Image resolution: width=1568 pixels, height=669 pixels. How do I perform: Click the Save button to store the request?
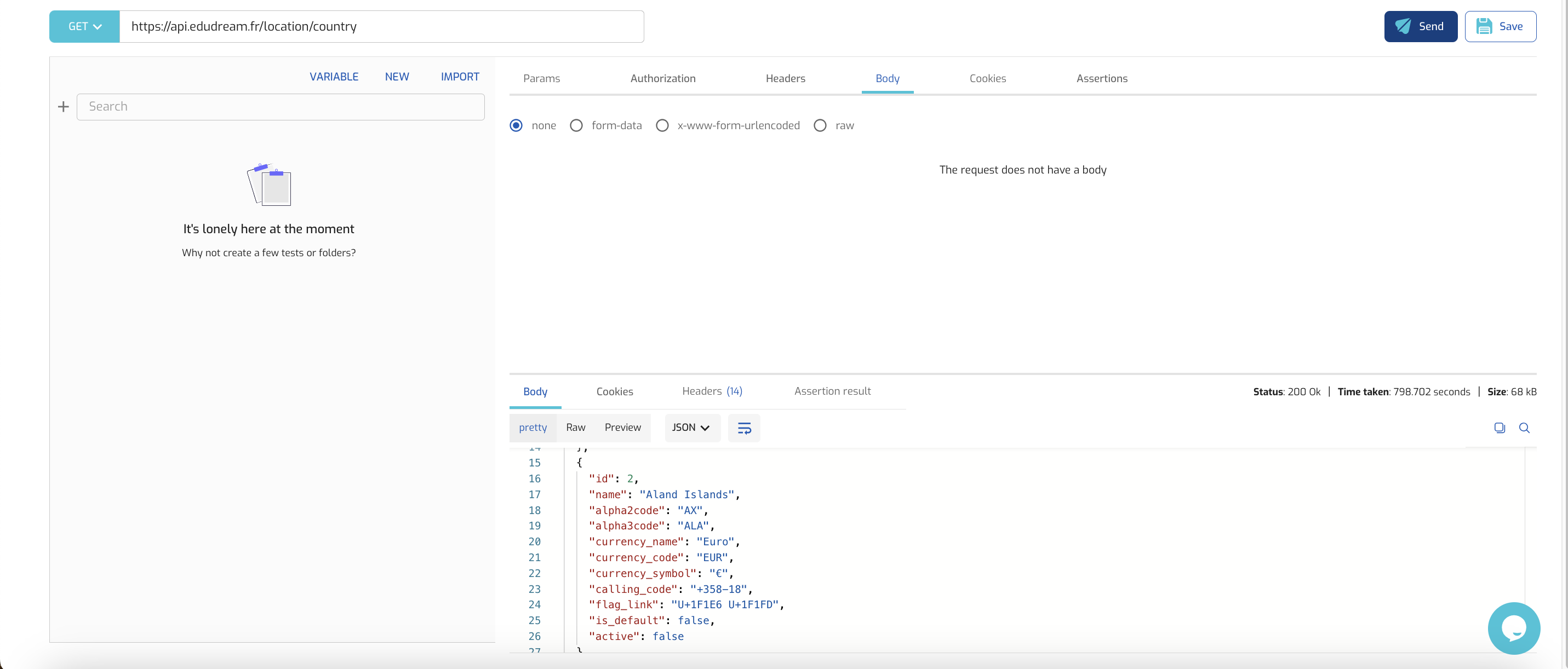[x=1500, y=26]
